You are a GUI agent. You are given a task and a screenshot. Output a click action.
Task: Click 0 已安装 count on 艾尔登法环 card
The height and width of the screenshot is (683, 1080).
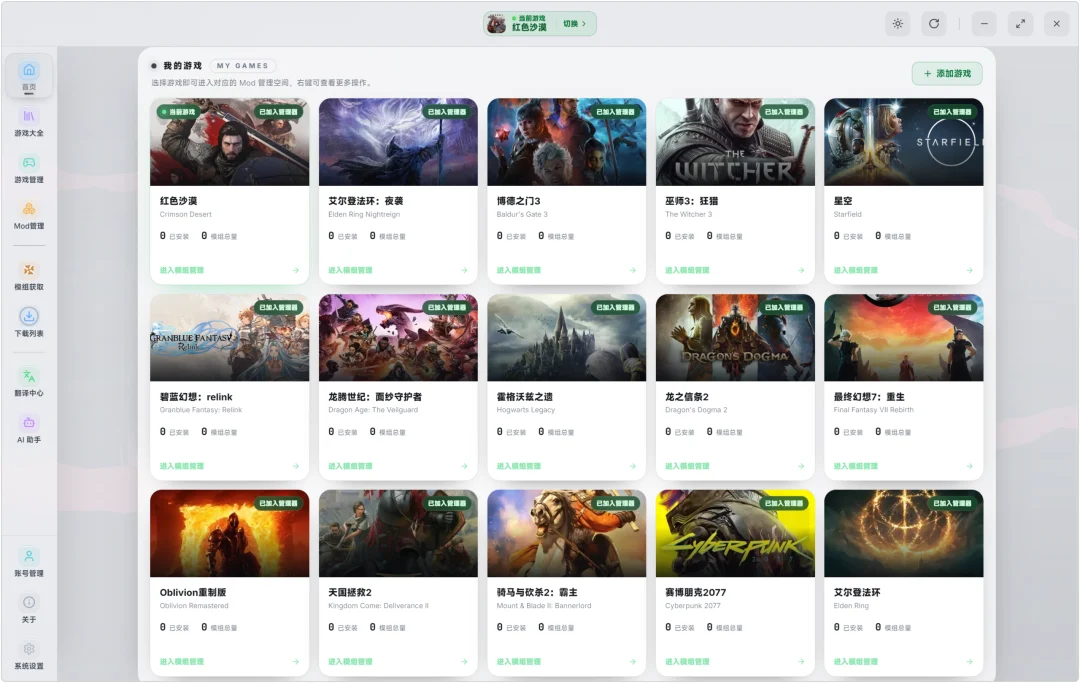click(x=848, y=627)
